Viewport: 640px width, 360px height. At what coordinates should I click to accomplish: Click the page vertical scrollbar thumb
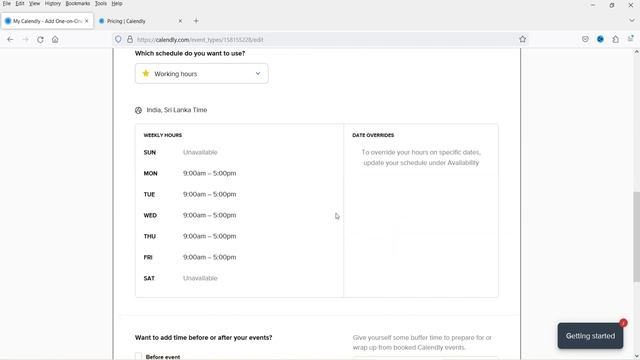coord(636,237)
